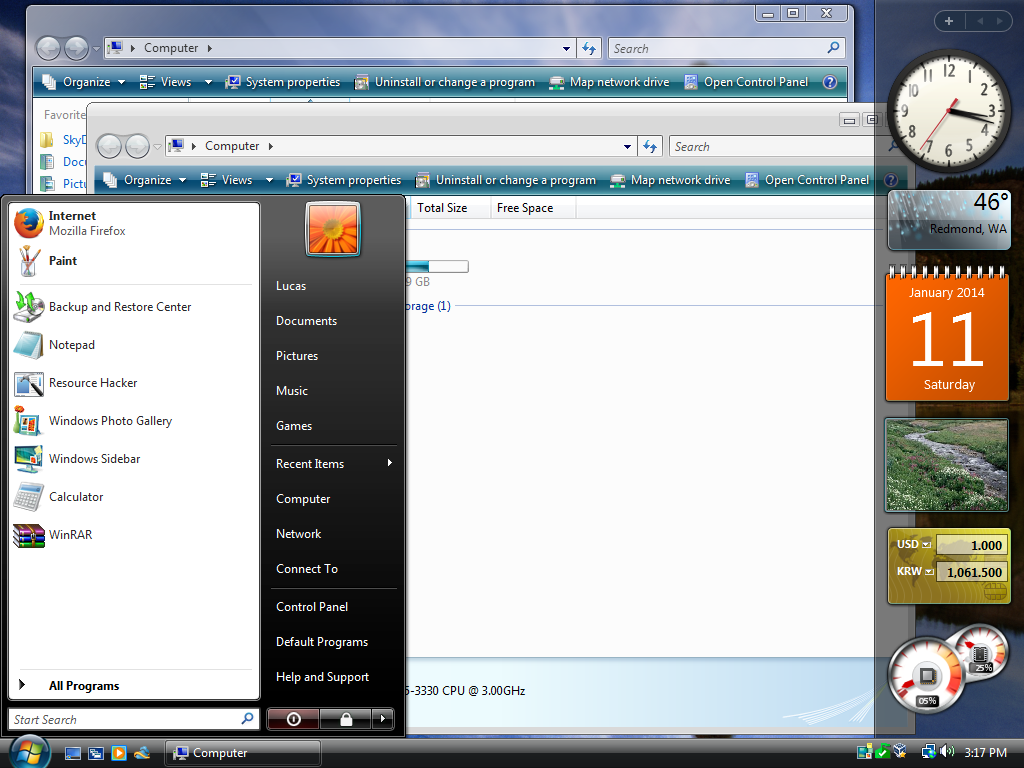Open Organize dropdown in front window
The image size is (1024, 768).
pos(145,180)
